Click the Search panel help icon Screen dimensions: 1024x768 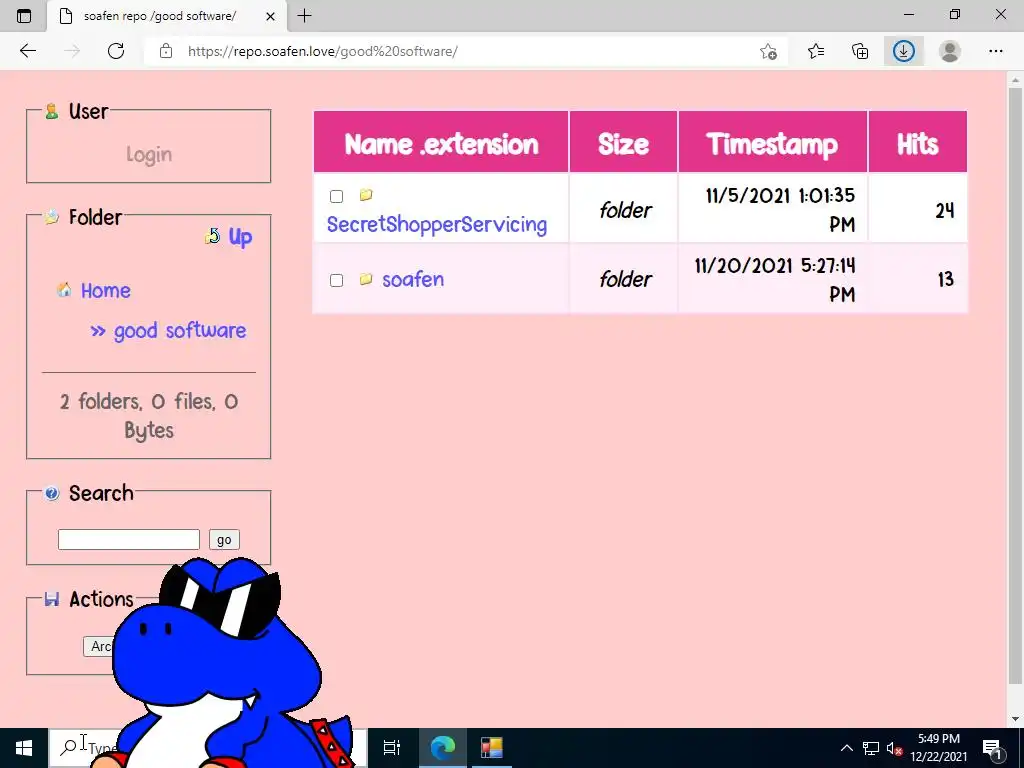coord(52,493)
